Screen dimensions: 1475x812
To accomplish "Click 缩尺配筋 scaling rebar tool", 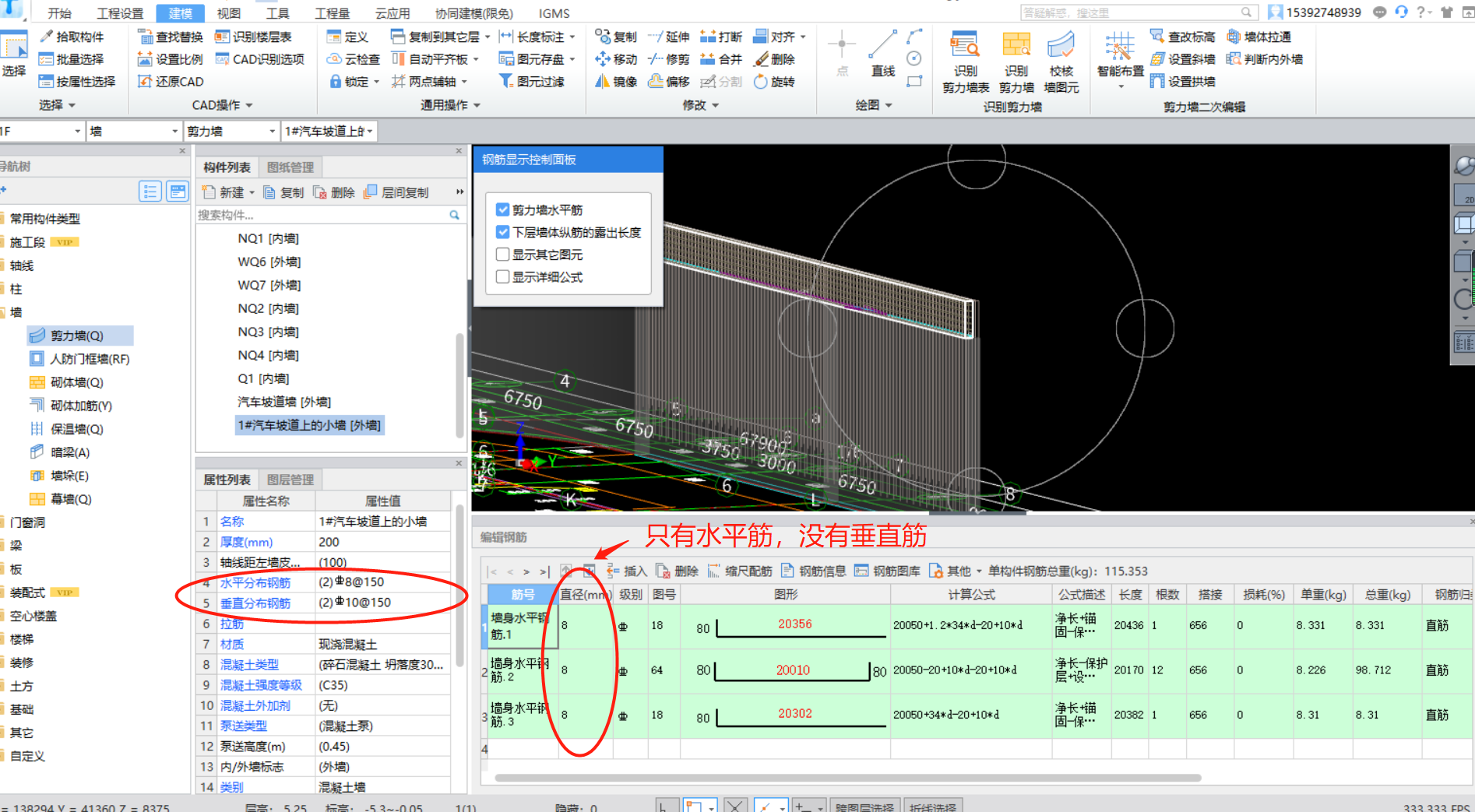I will (x=740, y=571).
